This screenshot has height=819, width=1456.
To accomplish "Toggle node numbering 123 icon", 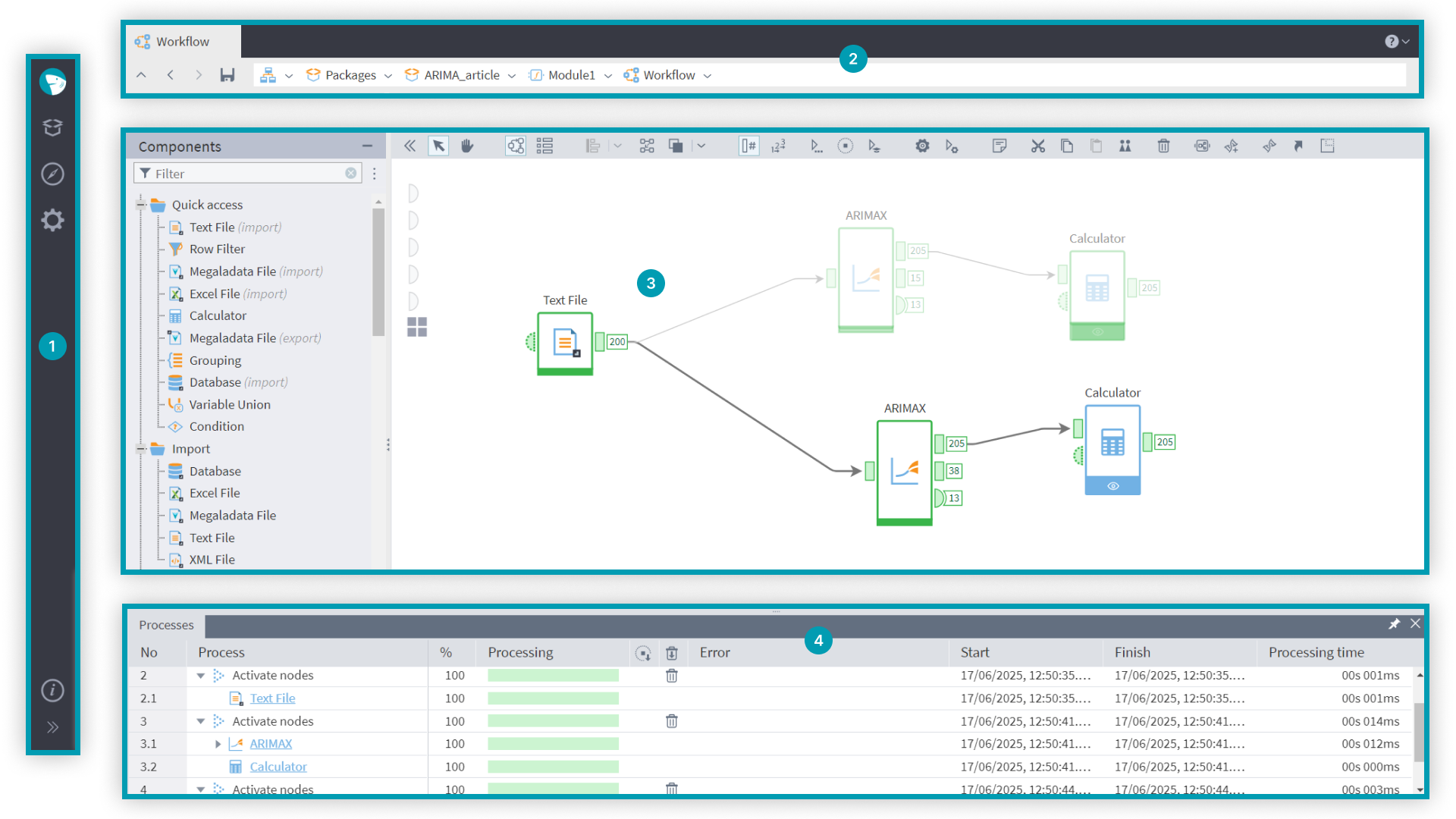I will pos(779,146).
